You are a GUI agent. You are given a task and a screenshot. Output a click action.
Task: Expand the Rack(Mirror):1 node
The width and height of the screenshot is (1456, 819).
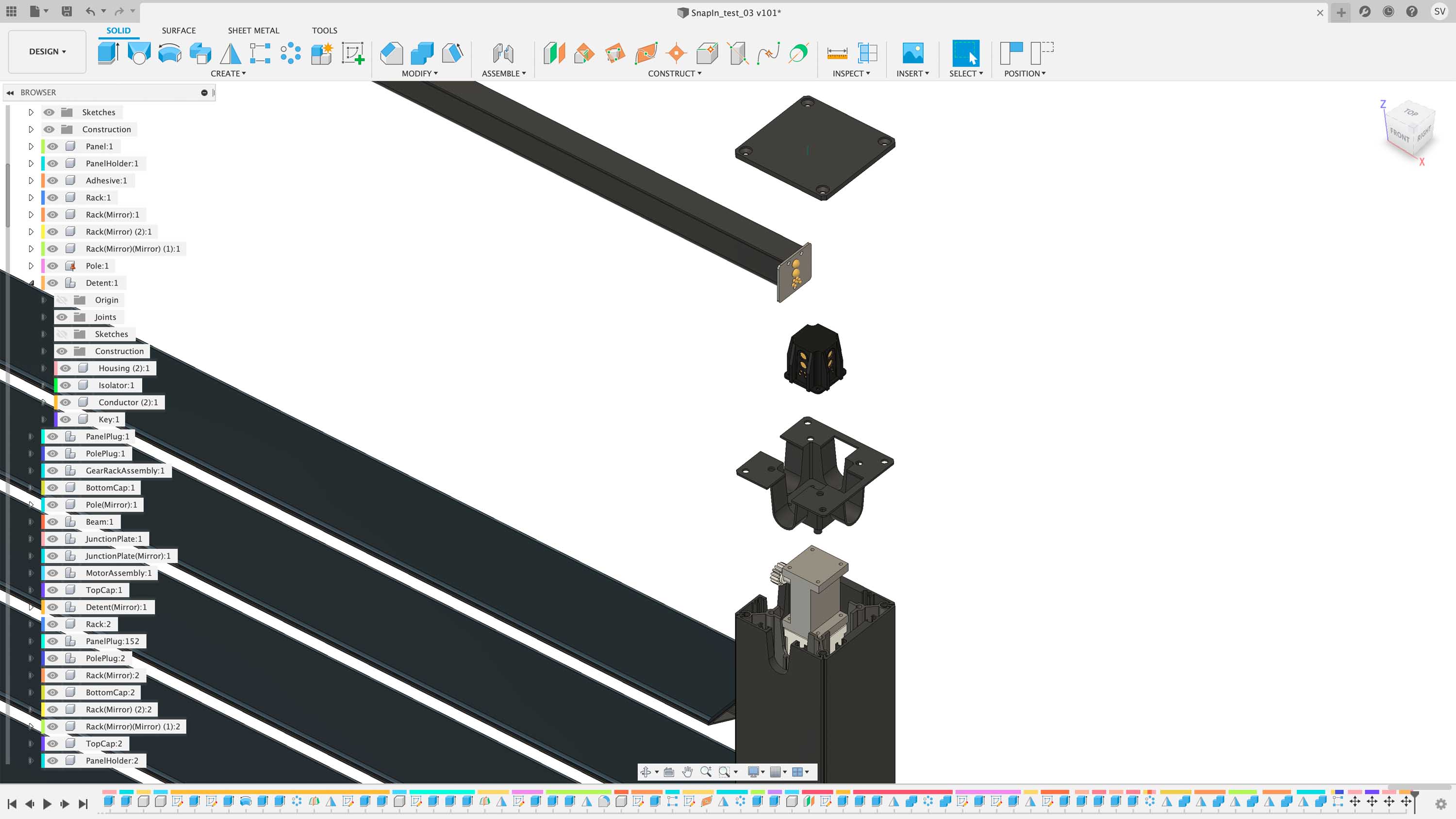[x=31, y=215]
